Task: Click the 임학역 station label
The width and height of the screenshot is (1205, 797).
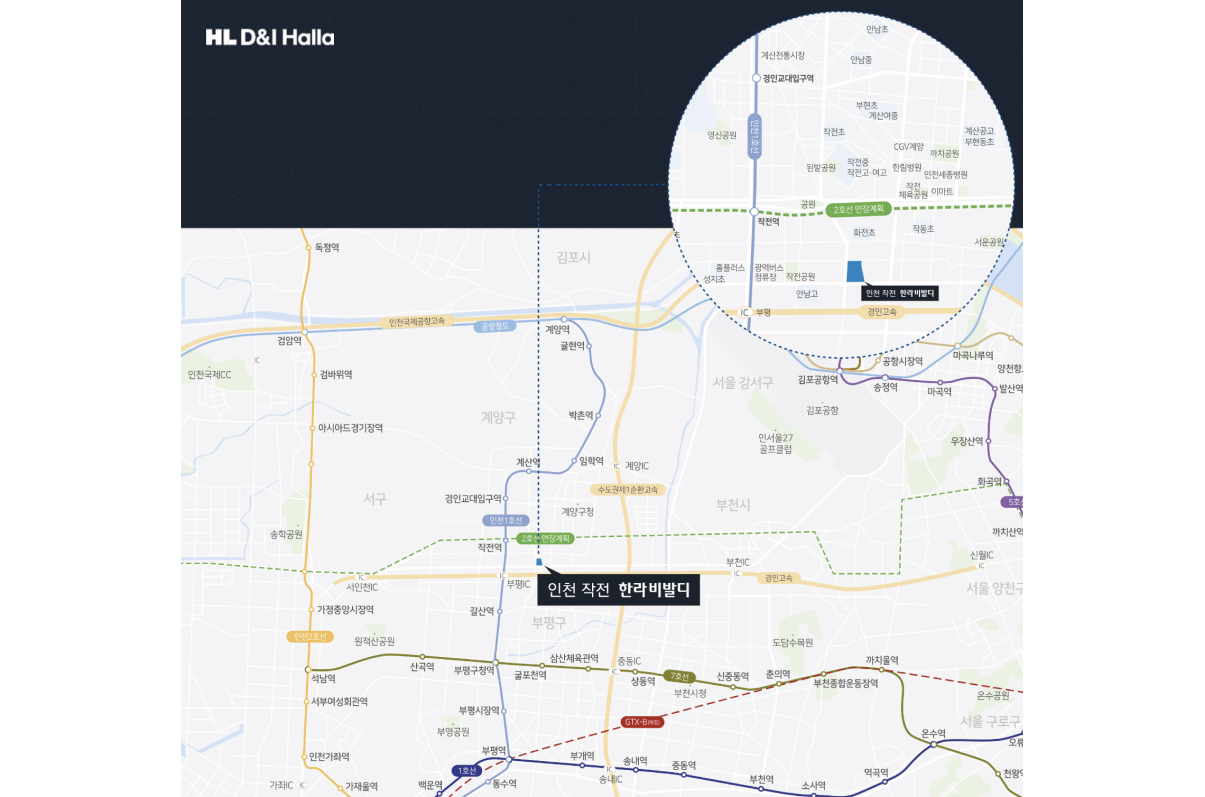Action: pyautogui.click(x=591, y=461)
